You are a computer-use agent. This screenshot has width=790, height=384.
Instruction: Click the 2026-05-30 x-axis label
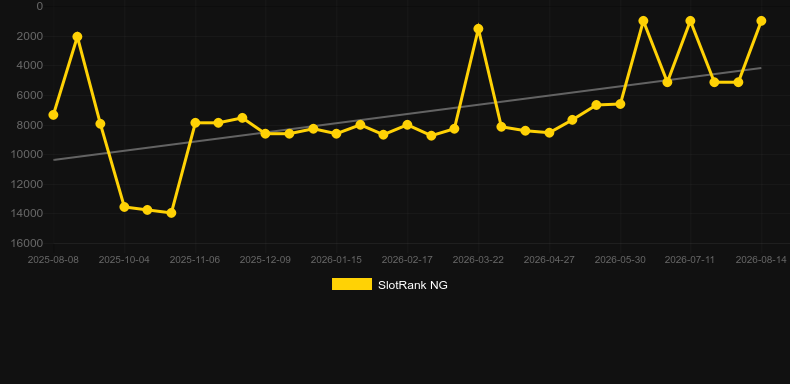click(x=620, y=260)
